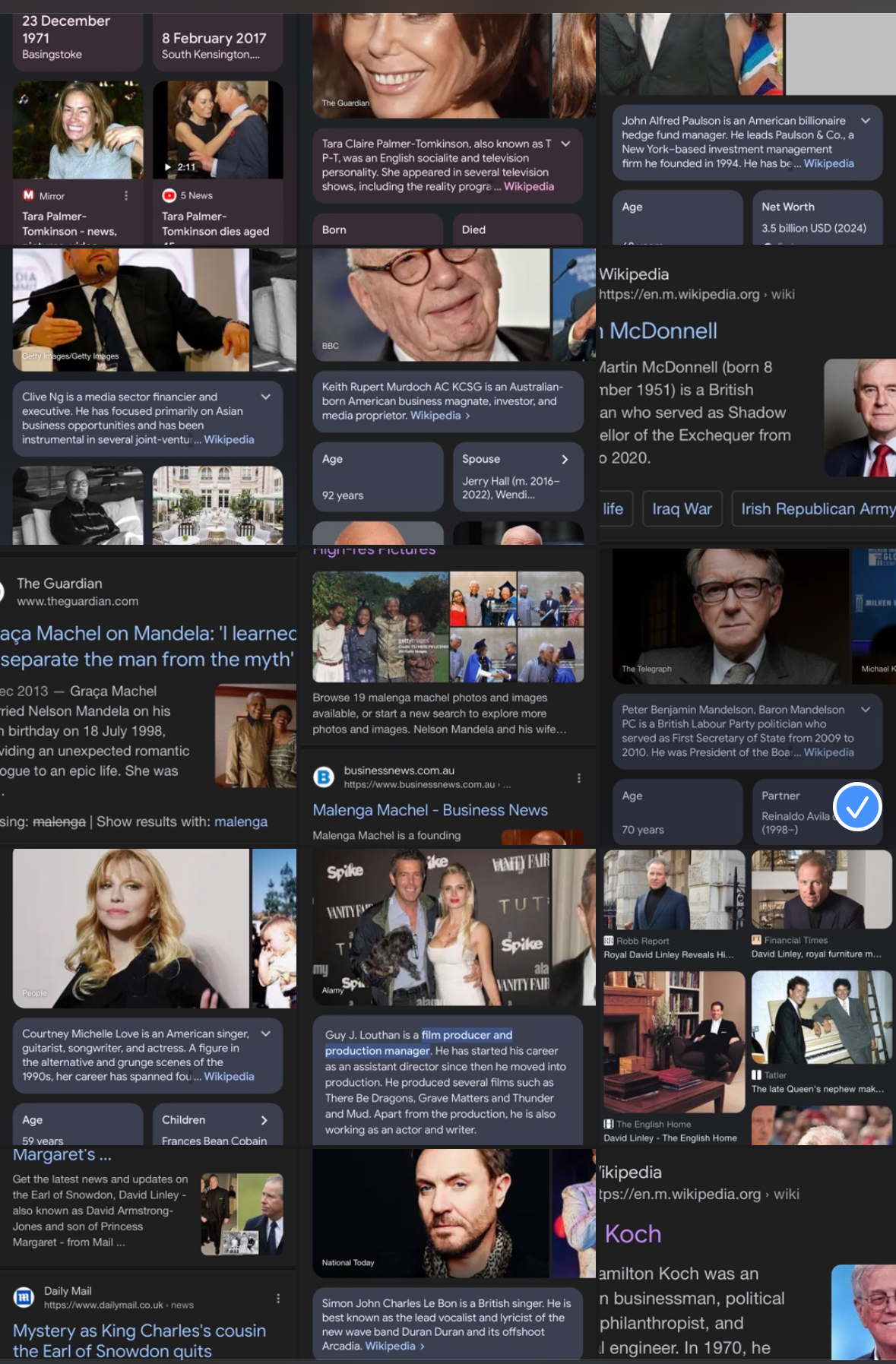Click the Financial Times source icon
The width and height of the screenshot is (896, 1364).
(x=757, y=940)
